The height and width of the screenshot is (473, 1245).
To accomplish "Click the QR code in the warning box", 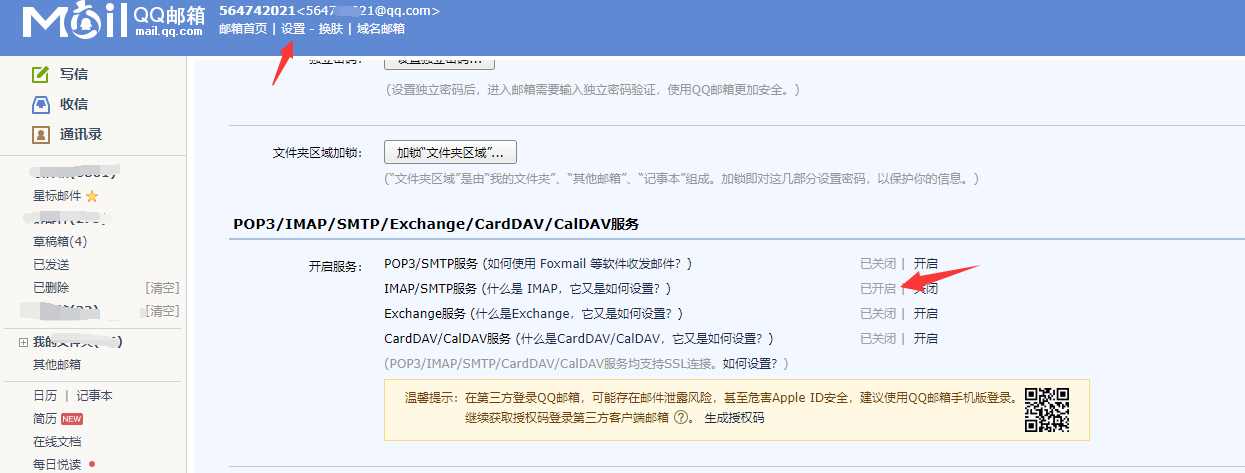I will [x=1047, y=409].
